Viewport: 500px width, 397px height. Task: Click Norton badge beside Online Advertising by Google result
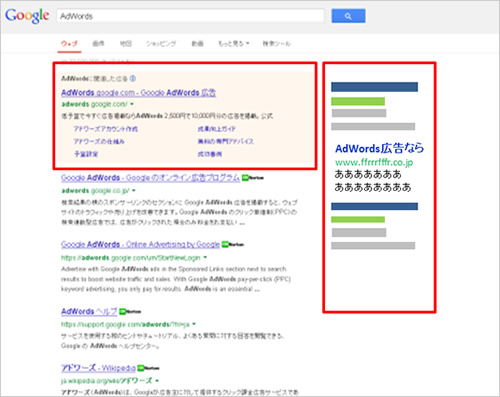(233, 245)
